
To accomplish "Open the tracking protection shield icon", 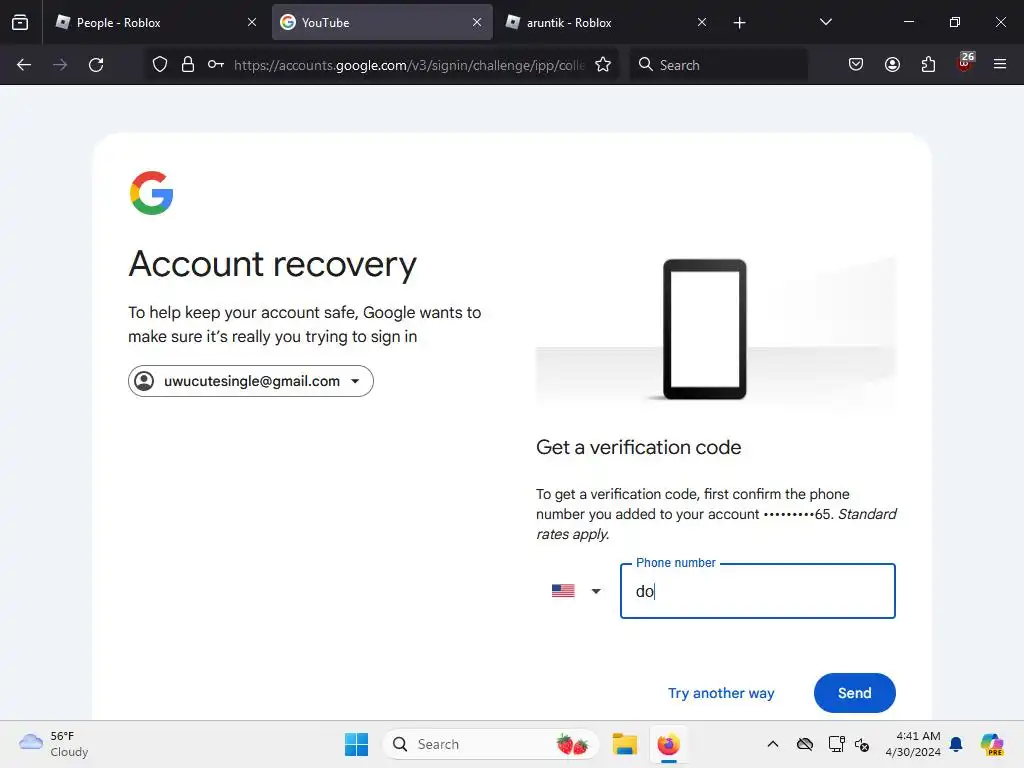I will (x=160, y=65).
